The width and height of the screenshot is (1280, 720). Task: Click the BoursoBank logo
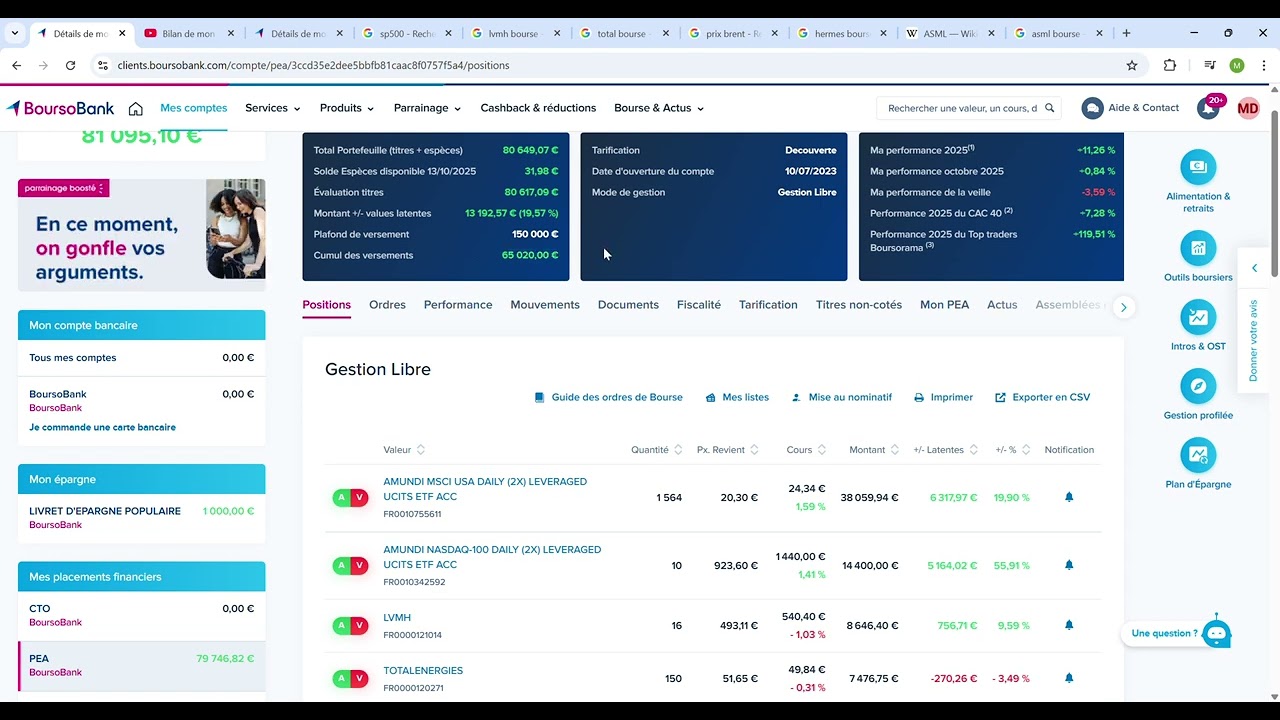[61, 108]
